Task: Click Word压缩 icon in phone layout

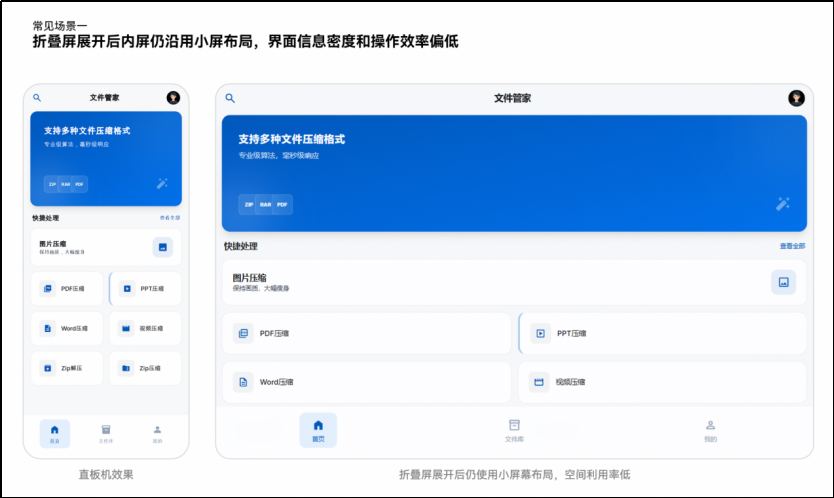Action: click(47, 328)
